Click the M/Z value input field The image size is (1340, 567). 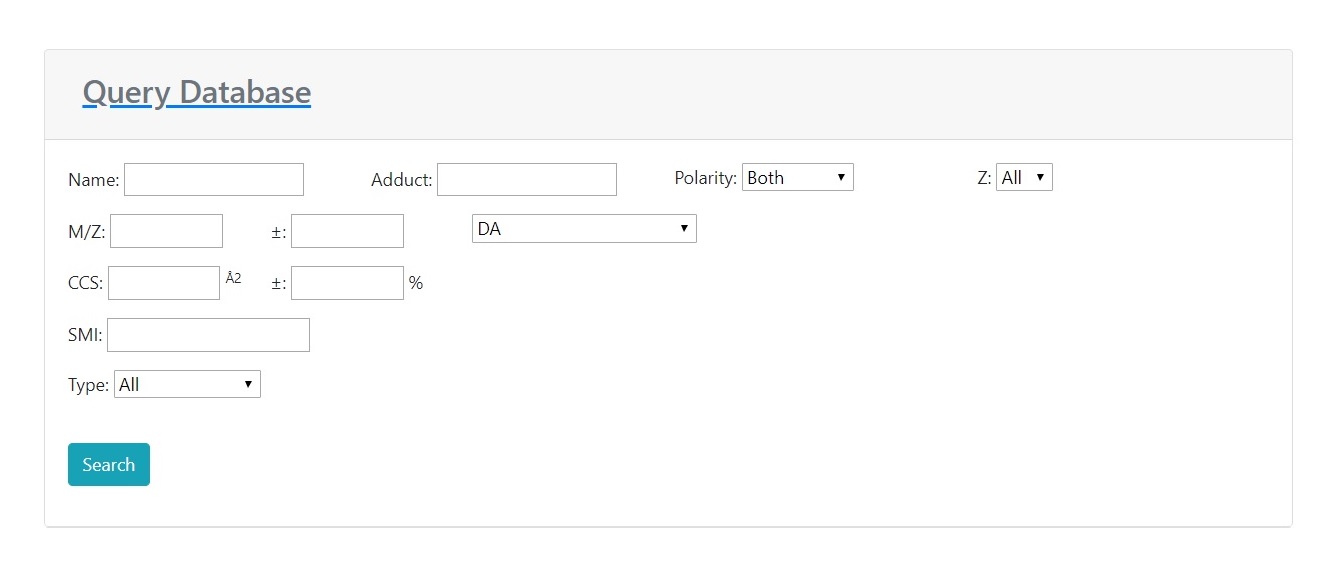166,231
